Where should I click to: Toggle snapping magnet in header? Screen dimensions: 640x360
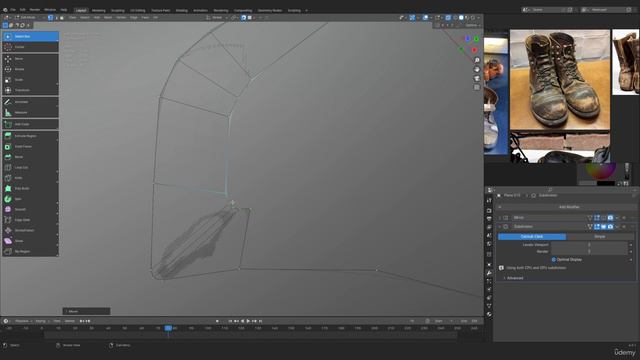click(x=244, y=18)
